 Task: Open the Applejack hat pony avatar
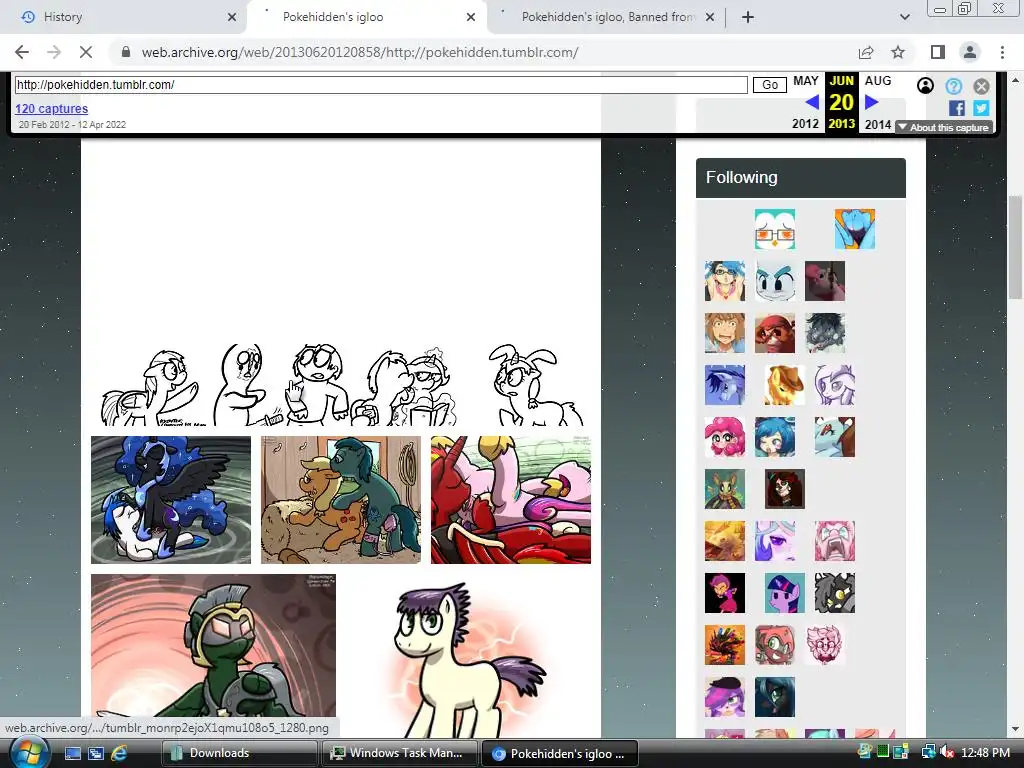(784, 385)
